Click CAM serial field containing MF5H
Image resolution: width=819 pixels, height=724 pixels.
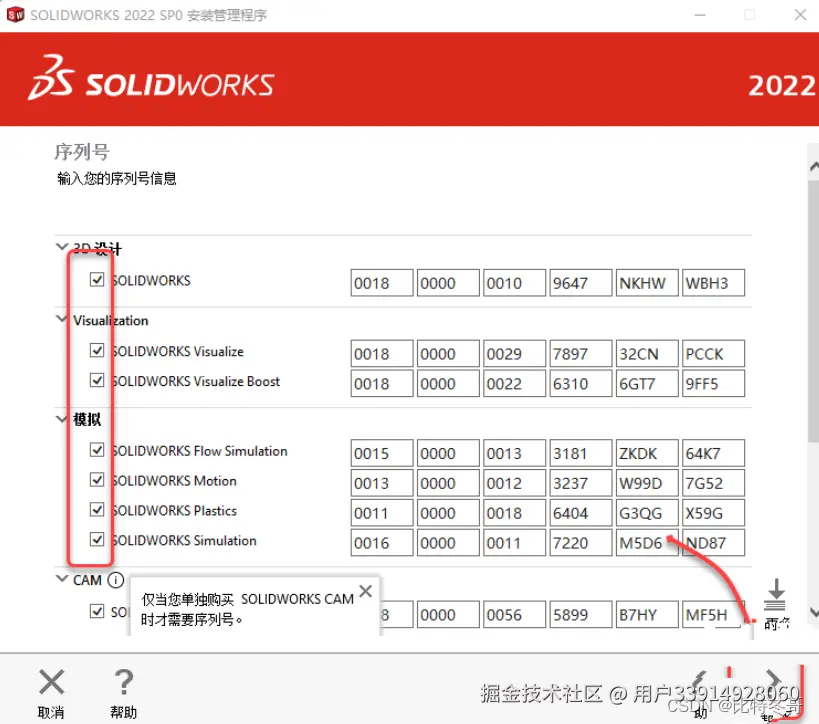click(713, 614)
